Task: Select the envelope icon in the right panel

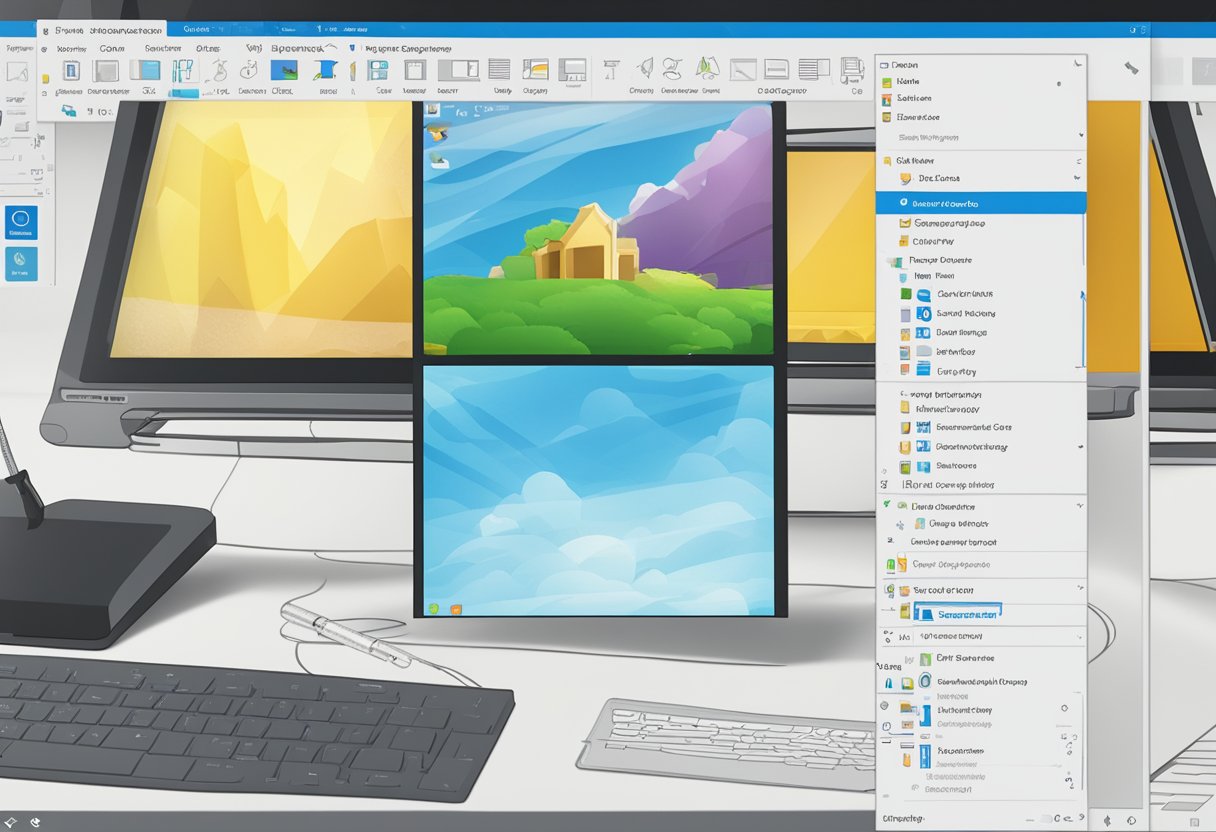Action: pos(904,222)
